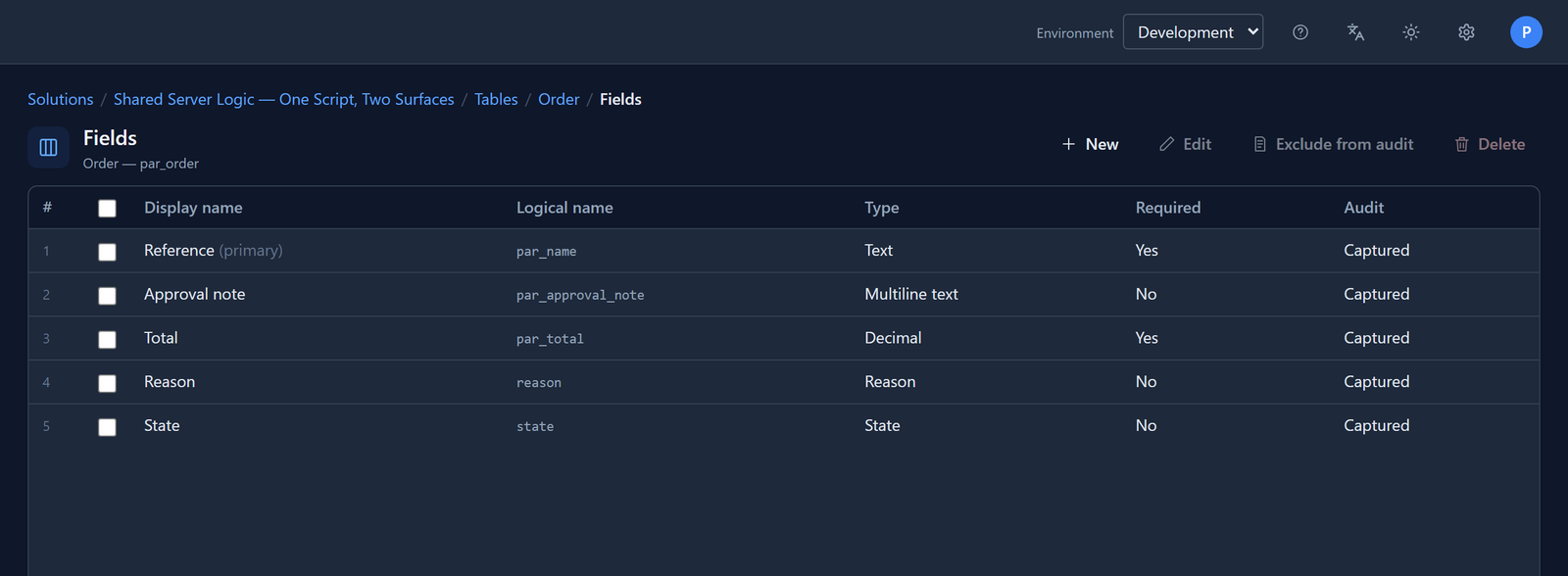Open the user avatar labeled P
The image size is (1568, 576).
coord(1526,32)
